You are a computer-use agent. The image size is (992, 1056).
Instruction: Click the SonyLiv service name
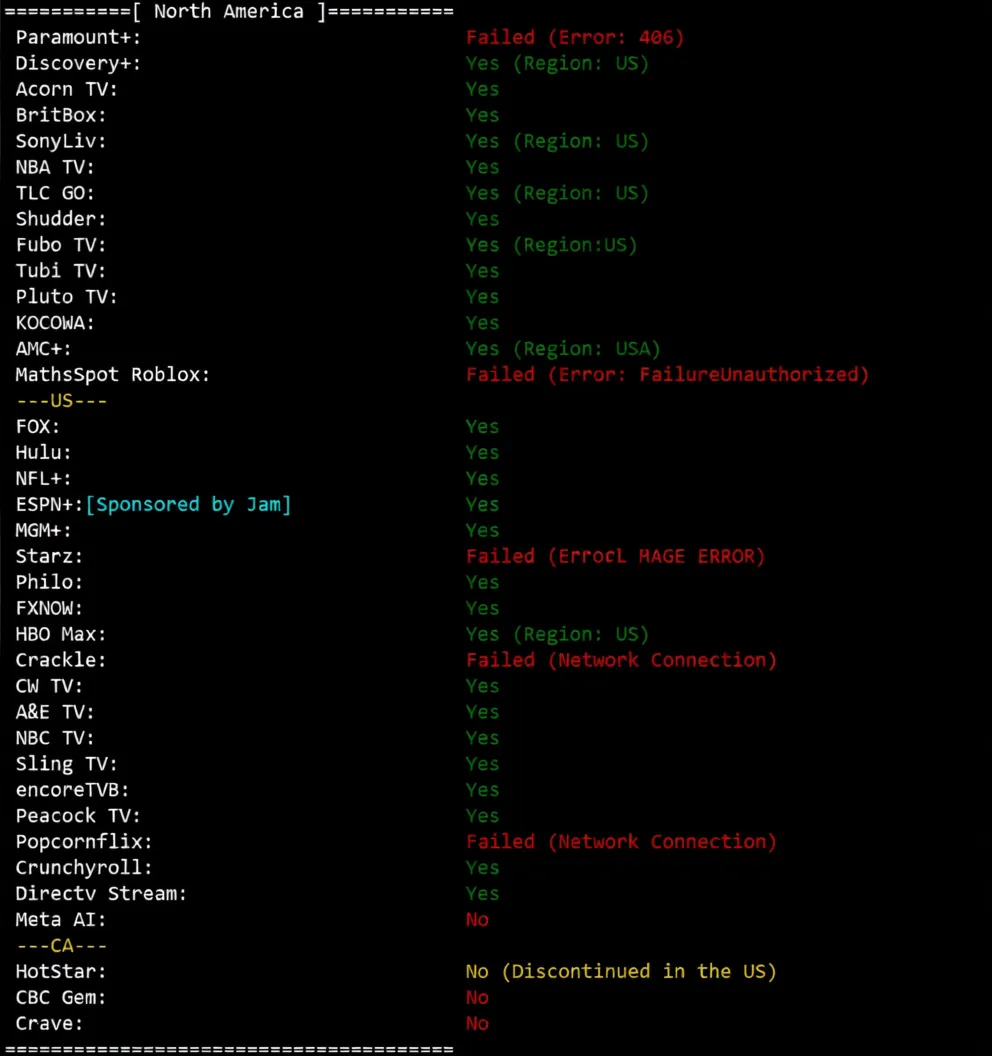(x=61, y=142)
